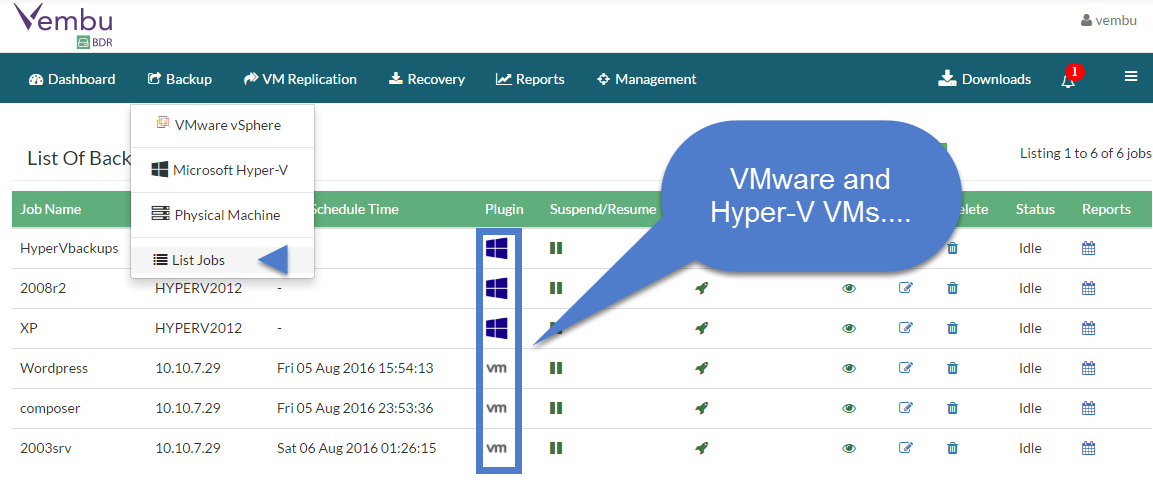This screenshot has width=1153, height=482.
Task: Run Wordpress job now rocket icon
Action: pyautogui.click(x=702, y=368)
